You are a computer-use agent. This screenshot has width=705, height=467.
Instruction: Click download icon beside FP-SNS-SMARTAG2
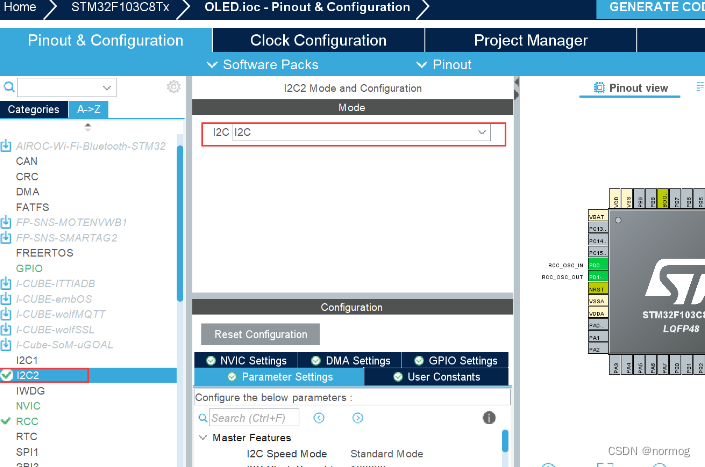6,237
